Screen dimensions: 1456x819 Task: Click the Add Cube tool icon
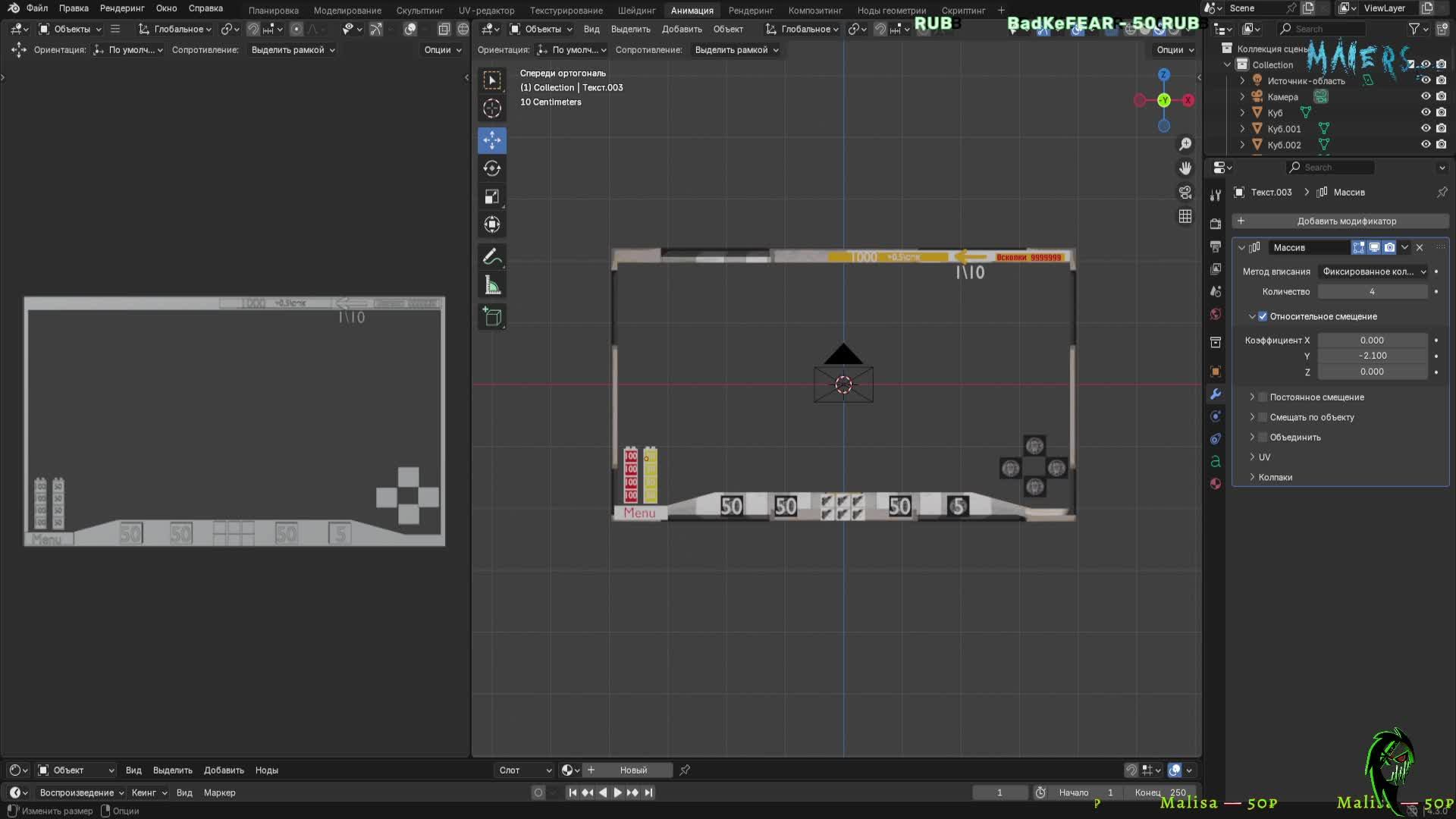492,317
